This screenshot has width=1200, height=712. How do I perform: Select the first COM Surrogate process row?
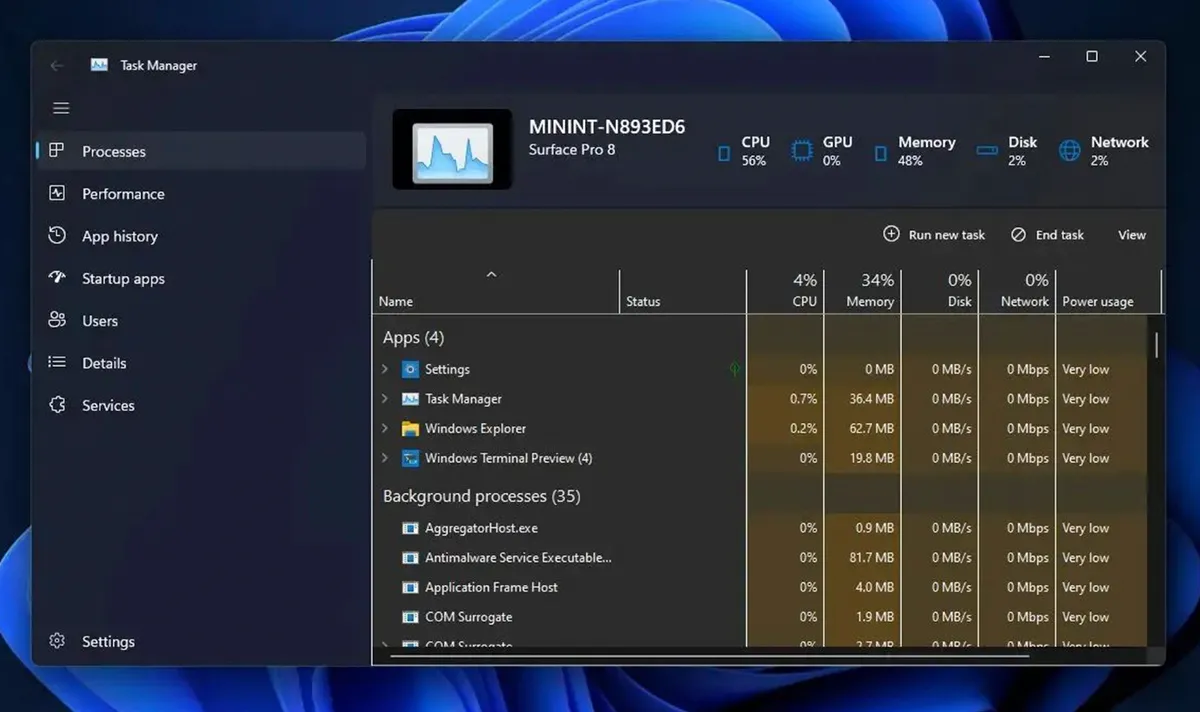pos(760,617)
